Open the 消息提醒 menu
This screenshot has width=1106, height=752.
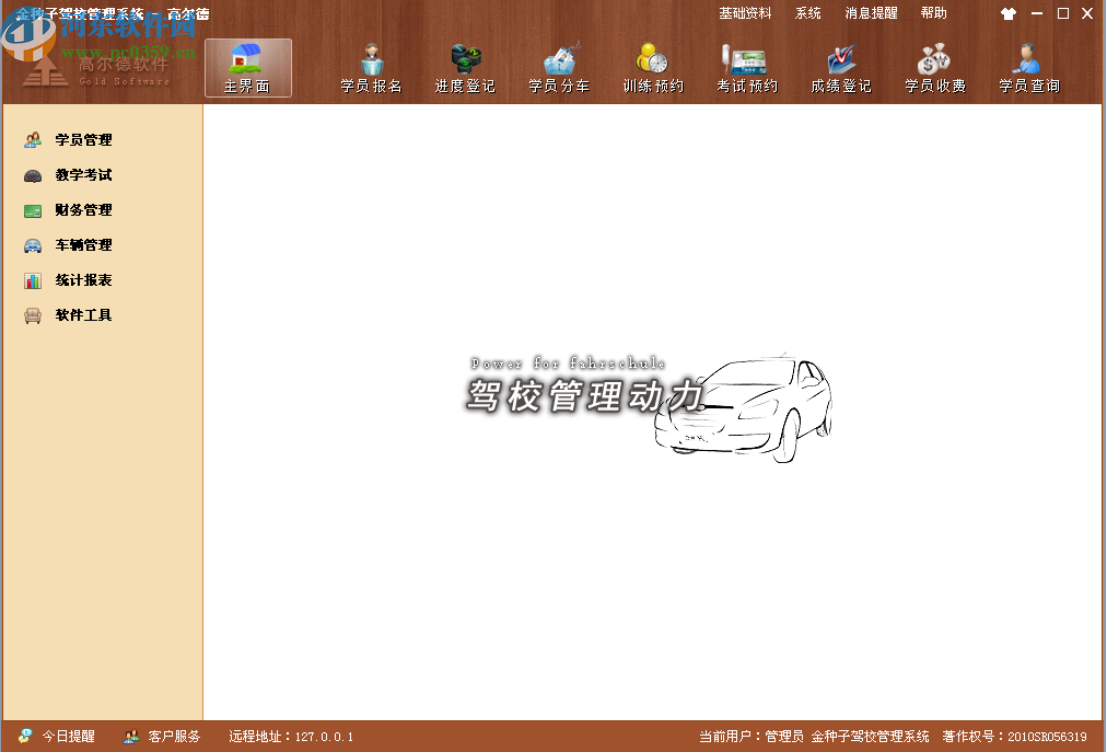coord(871,13)
